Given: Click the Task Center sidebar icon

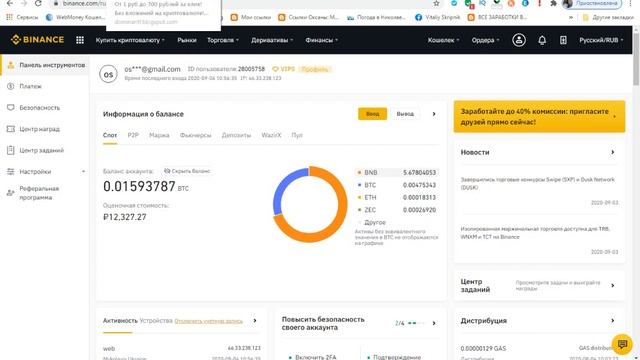Looking at the screenshot, I should coord(11,150).
